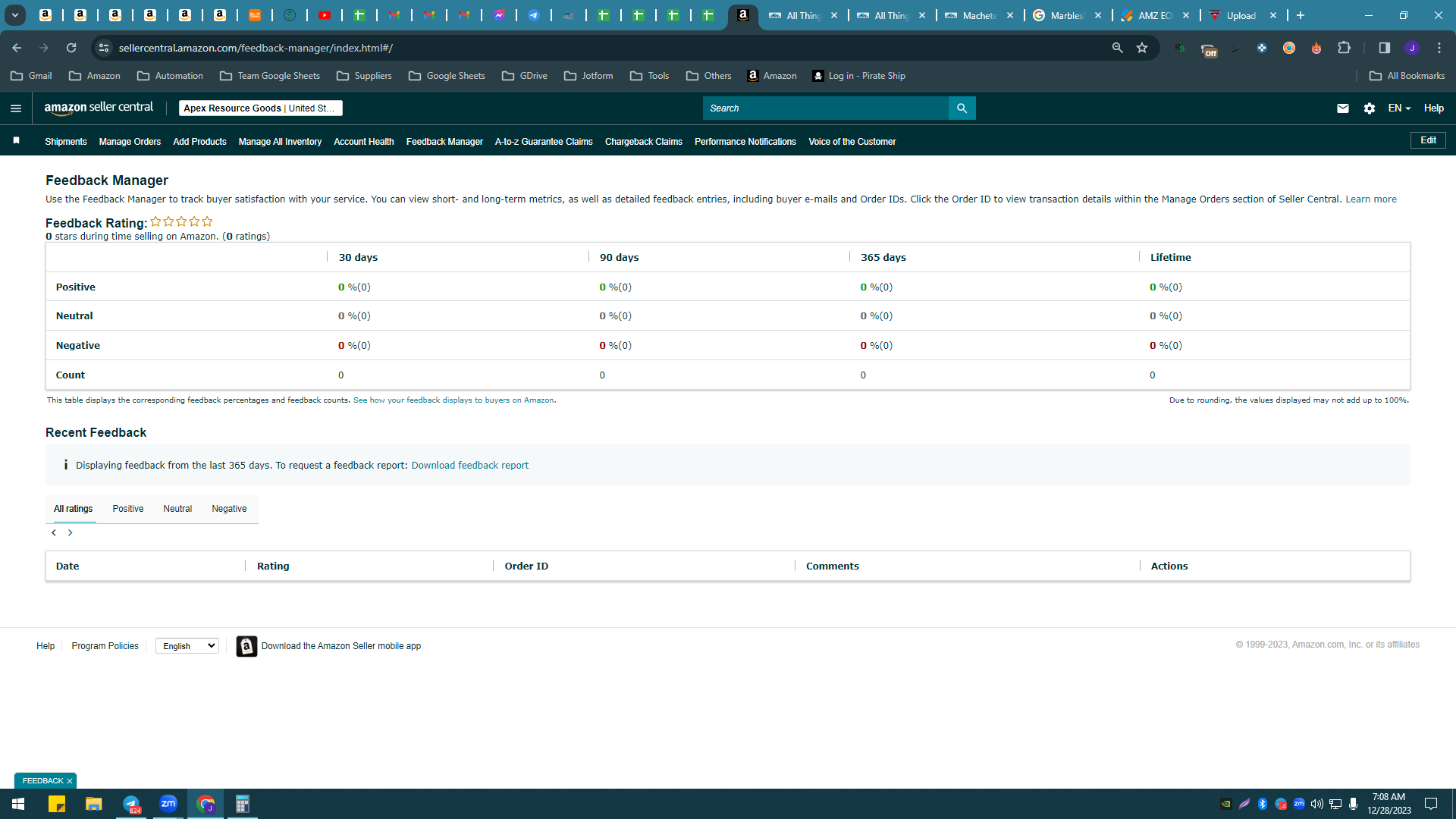Click the Amazon Seller Central logo
The height and width of the screenshot is (819, 1456).
pos(99,108)
